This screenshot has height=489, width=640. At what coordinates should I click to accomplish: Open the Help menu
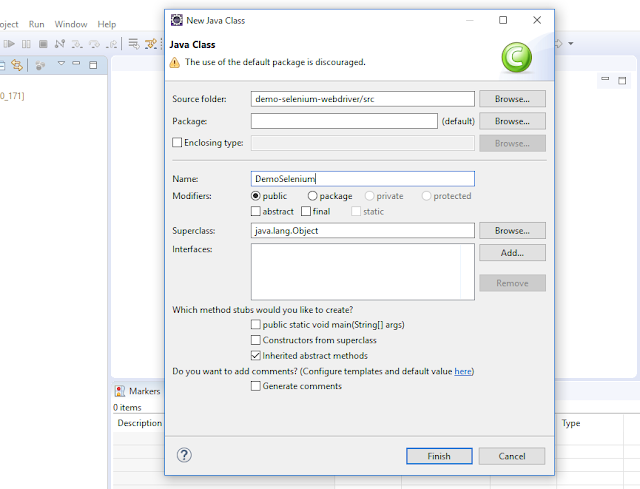click(107, 24)
